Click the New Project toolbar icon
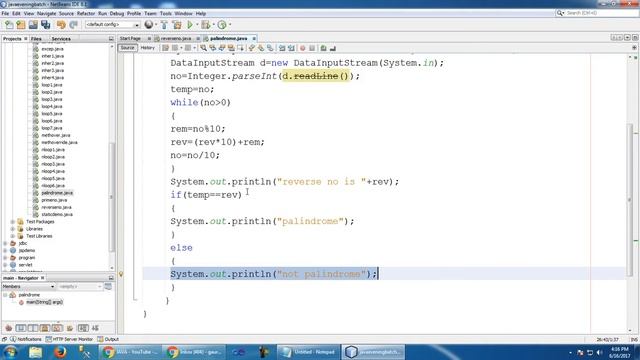The width and height of the screenshot is (640, 360). (21, 25)
